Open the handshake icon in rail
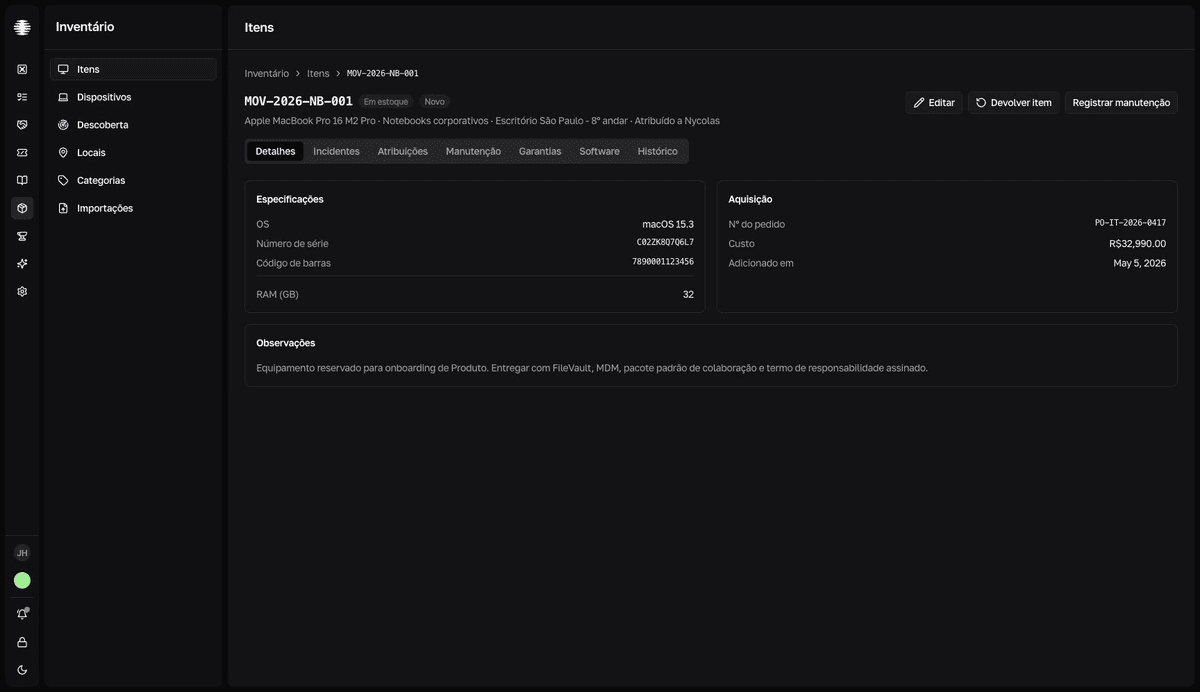The image size is (1200, 692). (22, 125)
